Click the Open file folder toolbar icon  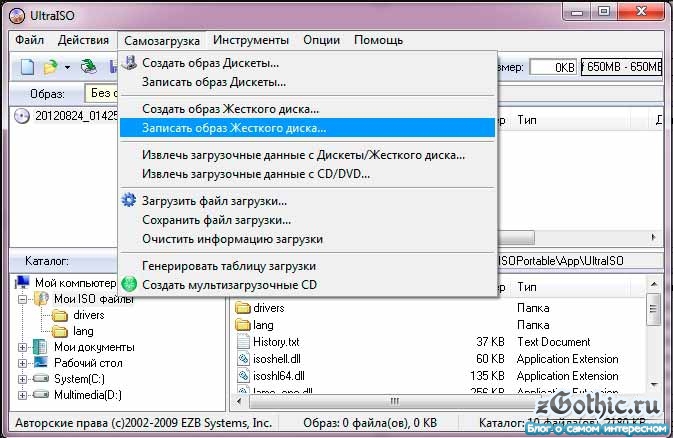click(51, 67)
